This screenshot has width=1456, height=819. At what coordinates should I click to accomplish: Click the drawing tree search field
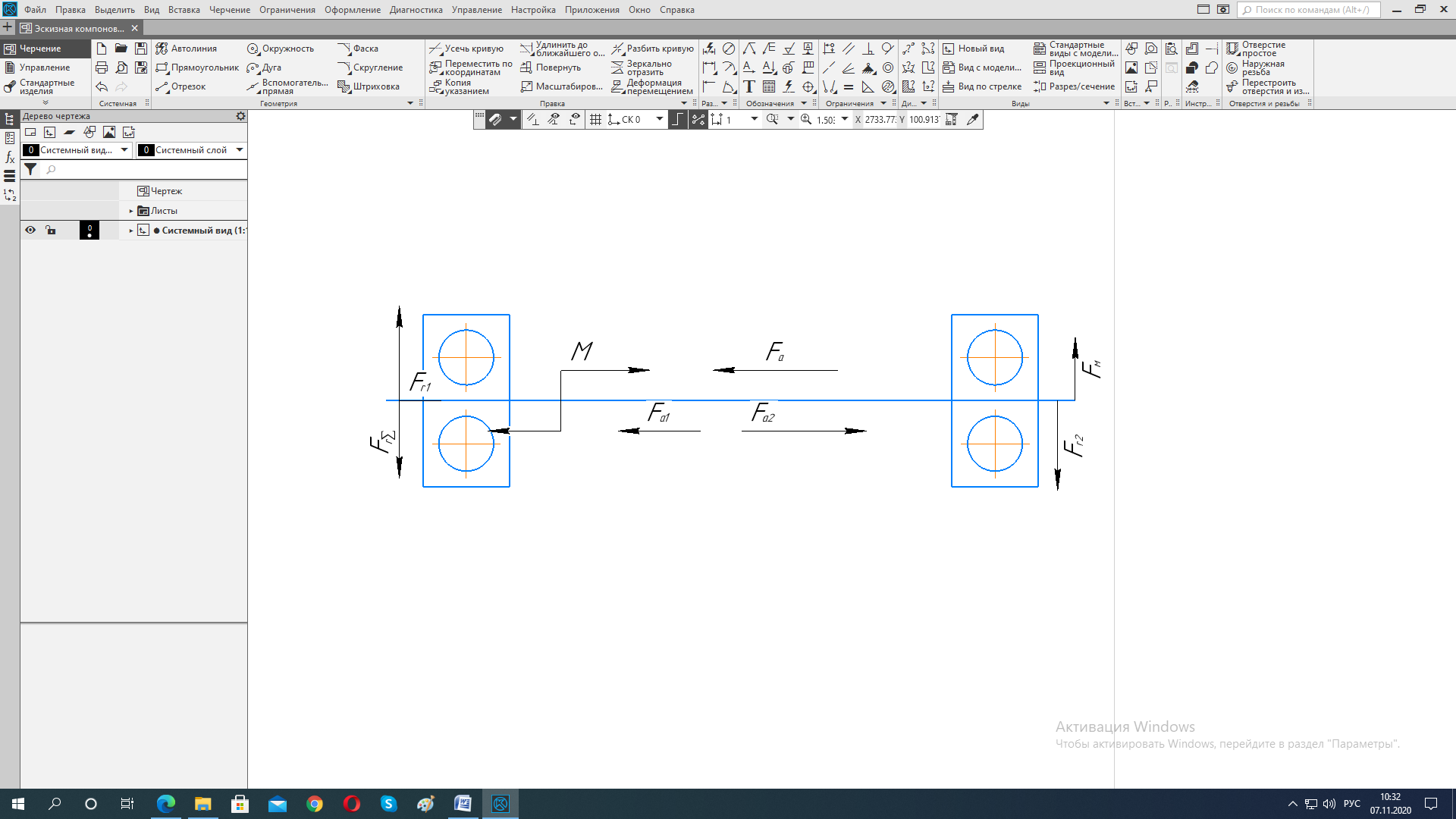point(144,169)
